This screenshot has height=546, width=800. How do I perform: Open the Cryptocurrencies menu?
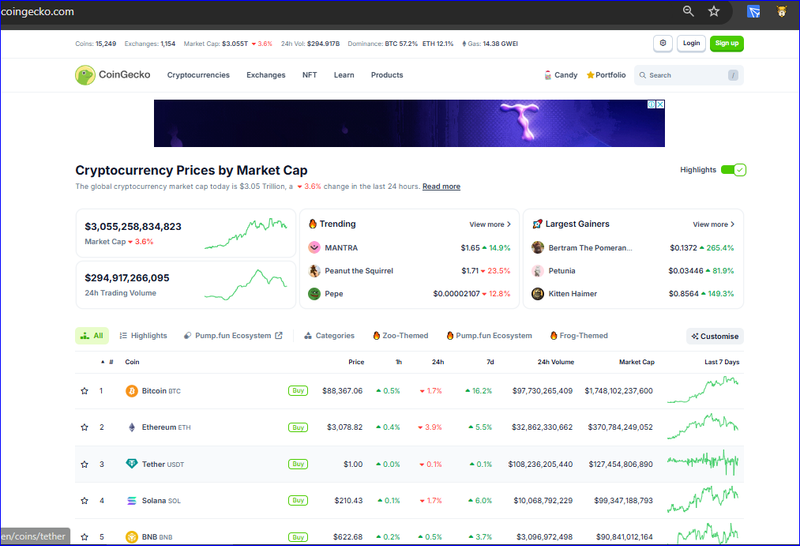click(x=198, y=75)
